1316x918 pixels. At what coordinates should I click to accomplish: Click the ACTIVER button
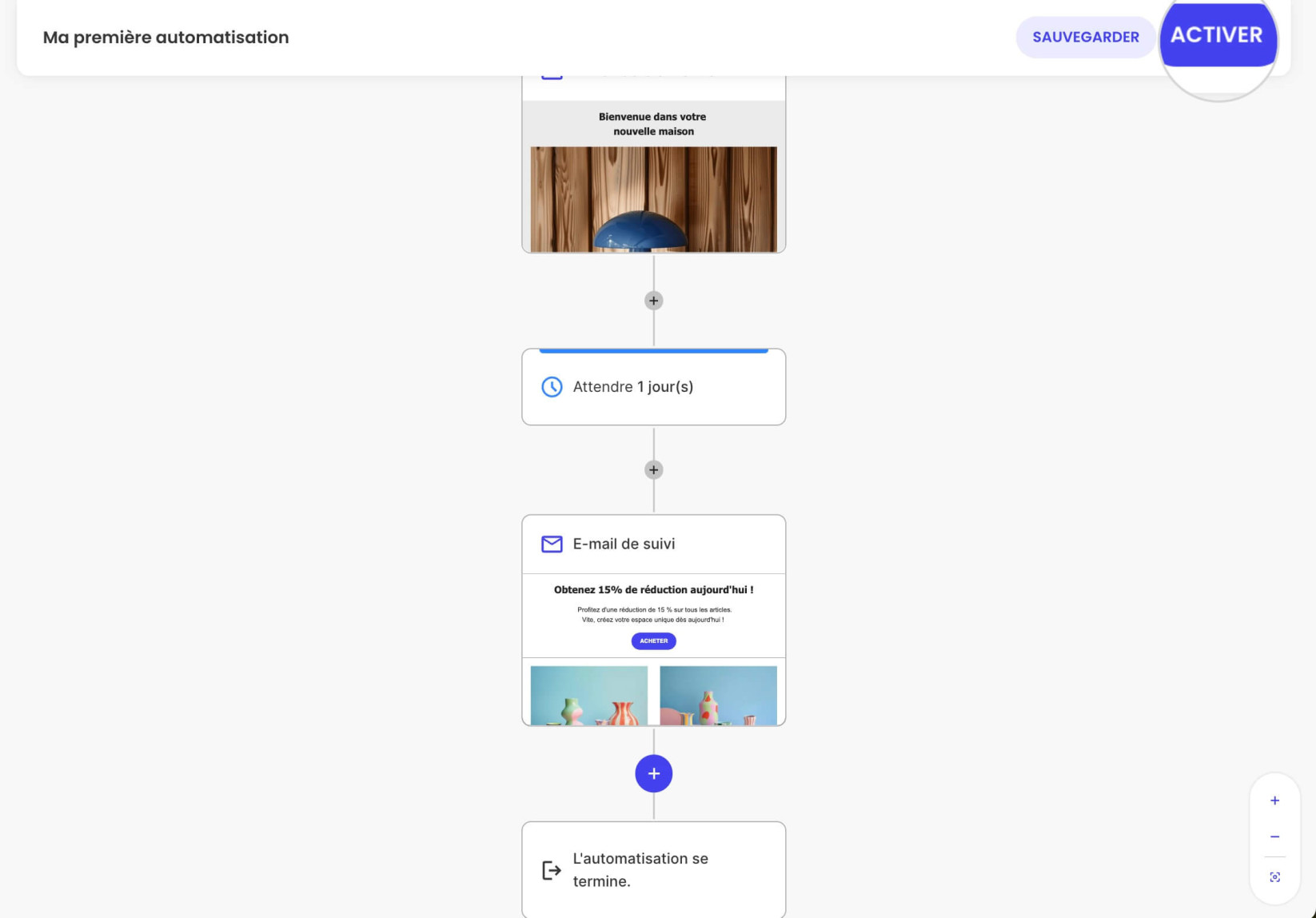pyautogui.click(x=1217, y=35)
